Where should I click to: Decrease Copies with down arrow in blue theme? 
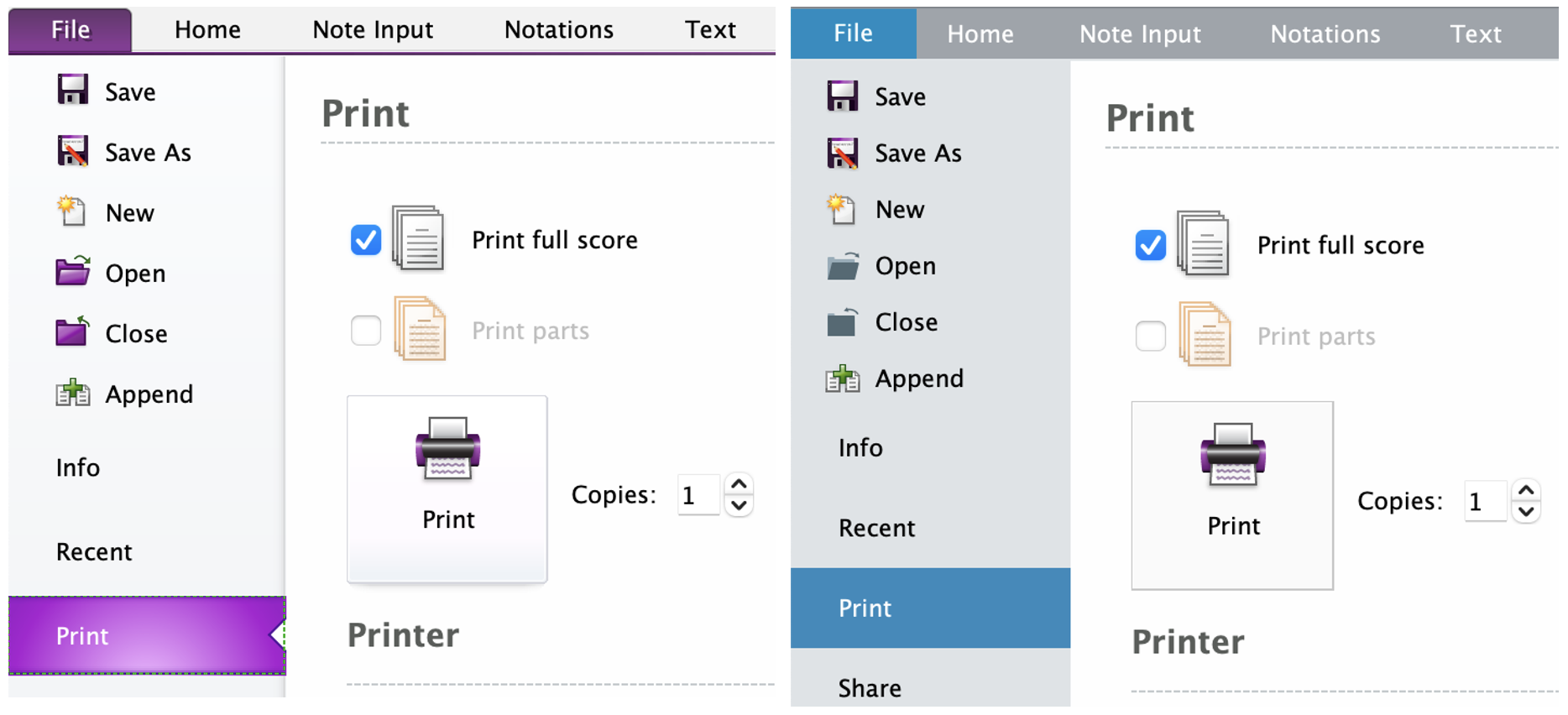tap(1526, 511)
